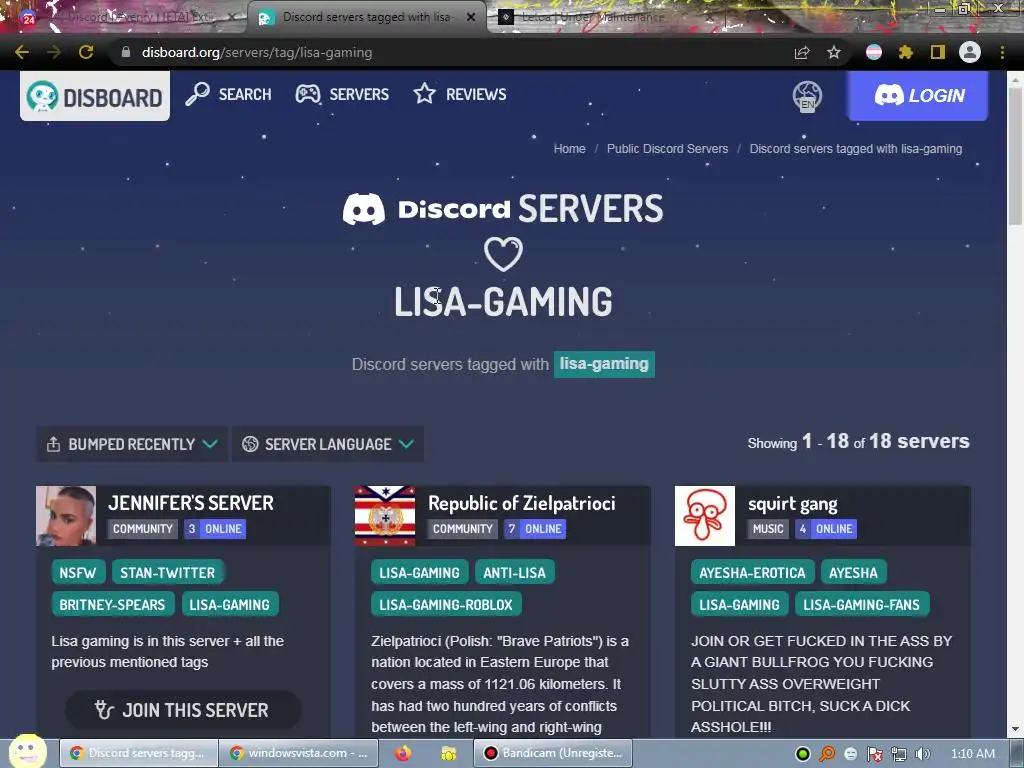Click Public Discord Servers breadcrumb
The image size is (1024, 768).
click(667, 149)
